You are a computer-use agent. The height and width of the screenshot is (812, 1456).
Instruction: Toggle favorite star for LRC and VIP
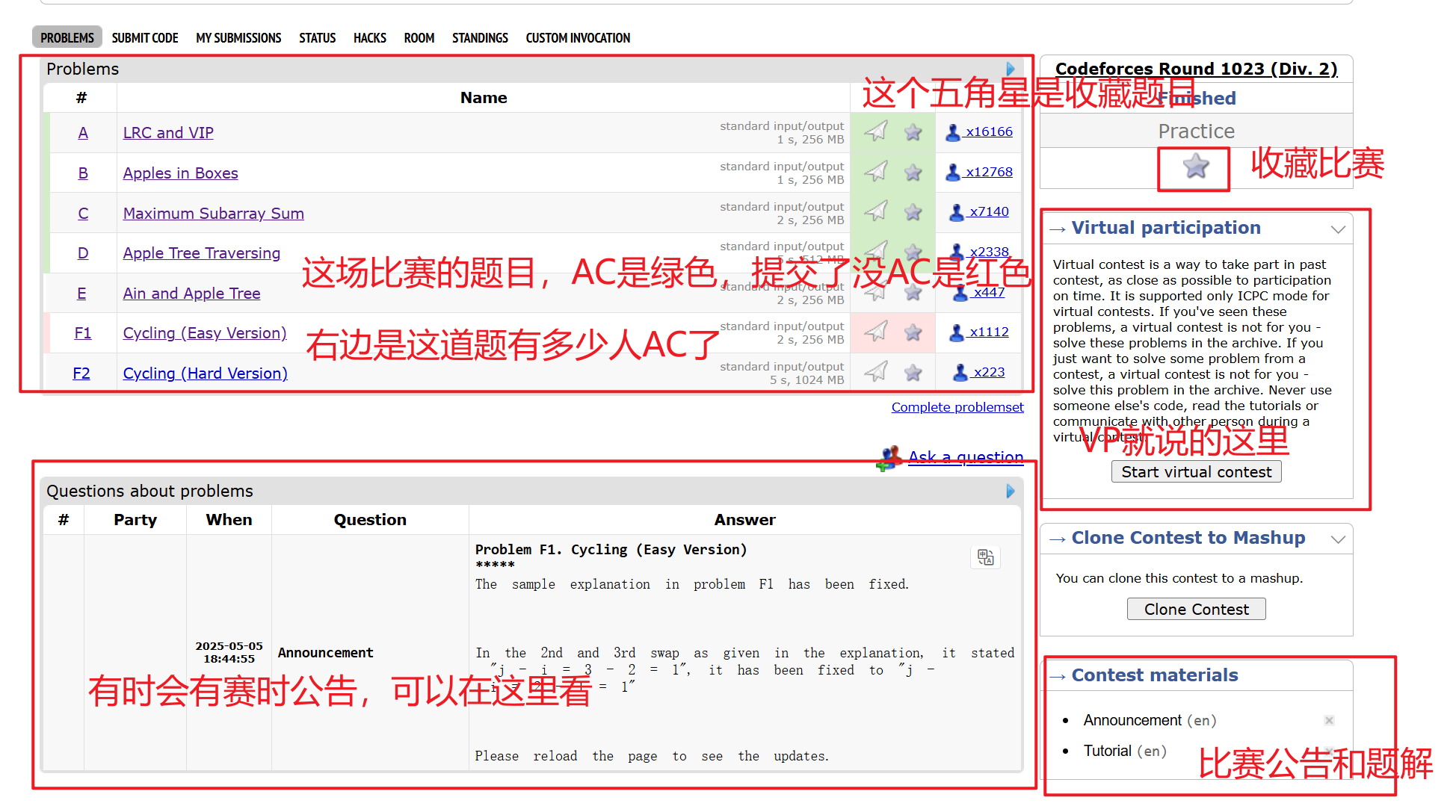coord(913,132)
